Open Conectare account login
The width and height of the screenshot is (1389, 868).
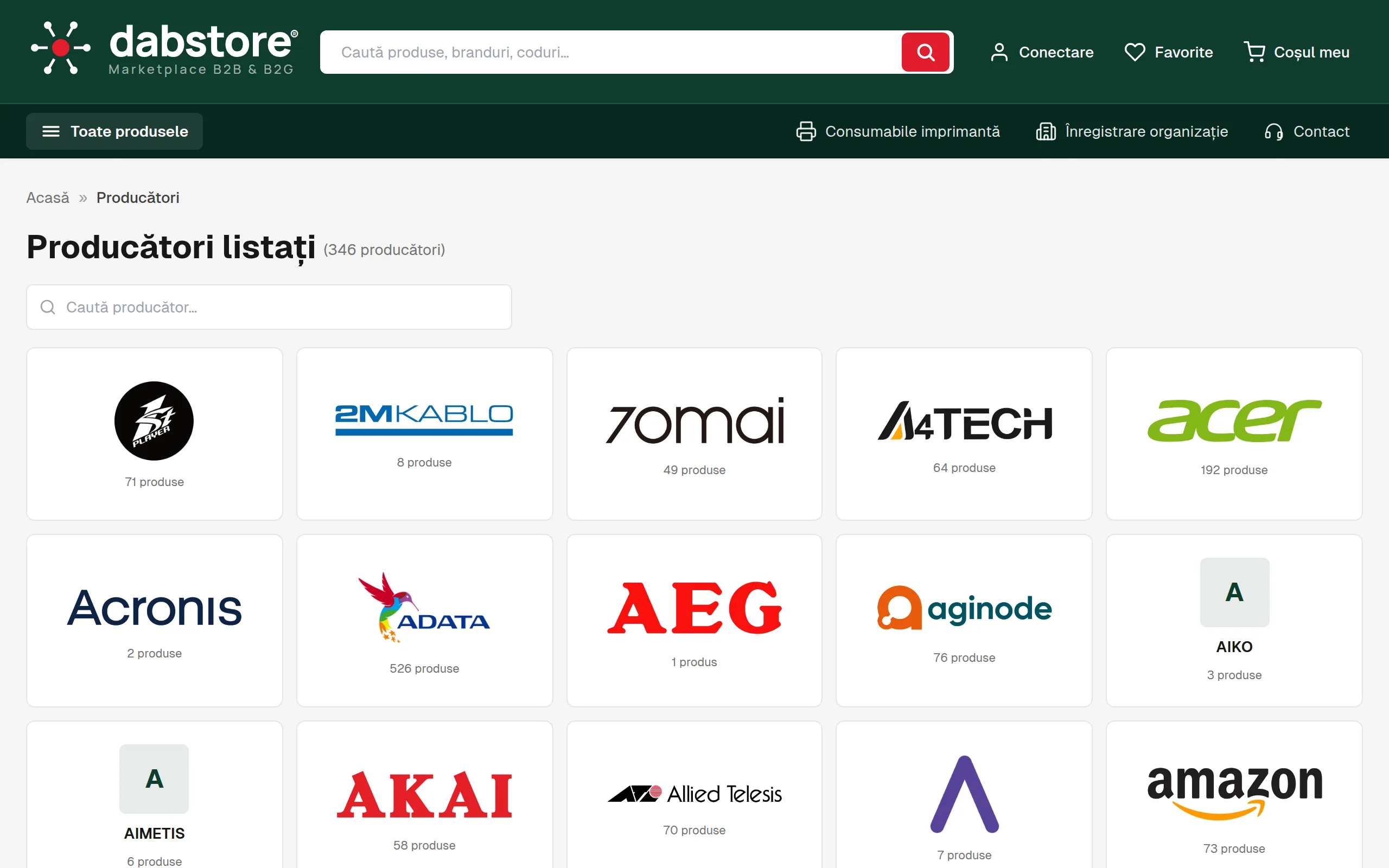(1041, 52)
